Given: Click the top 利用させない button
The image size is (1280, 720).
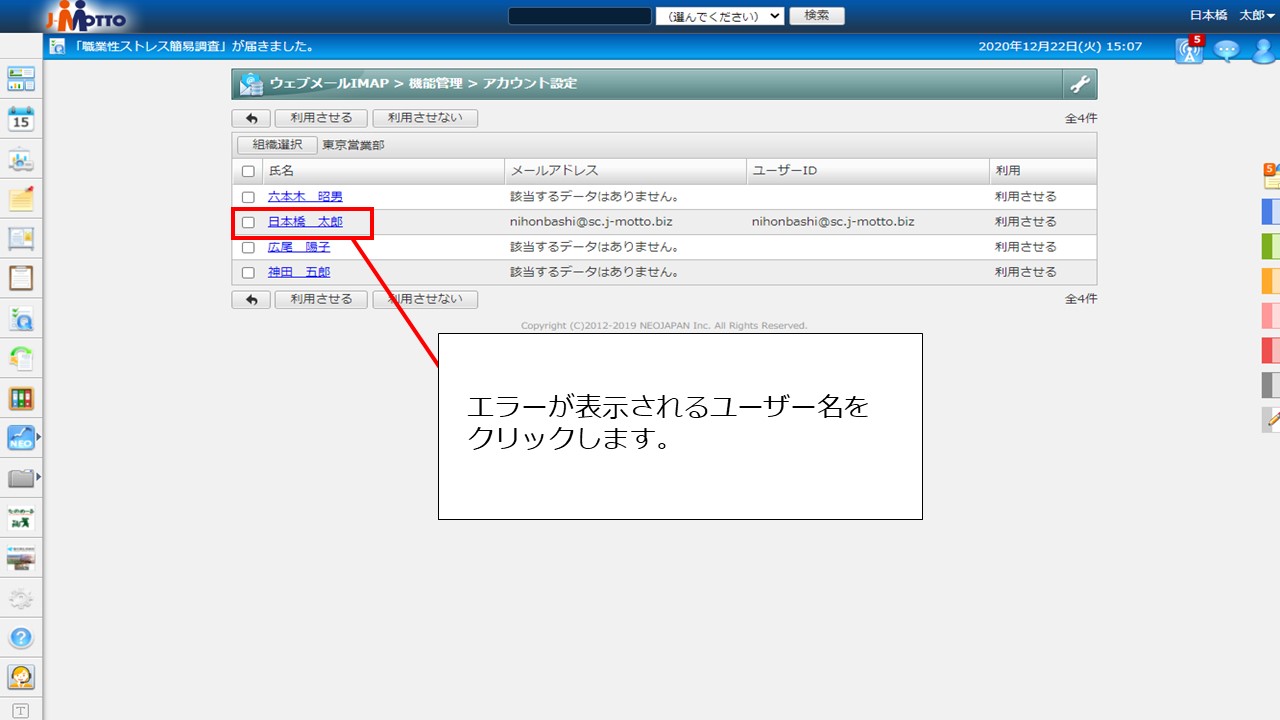Looking at the screenshot, I should 425,118.
